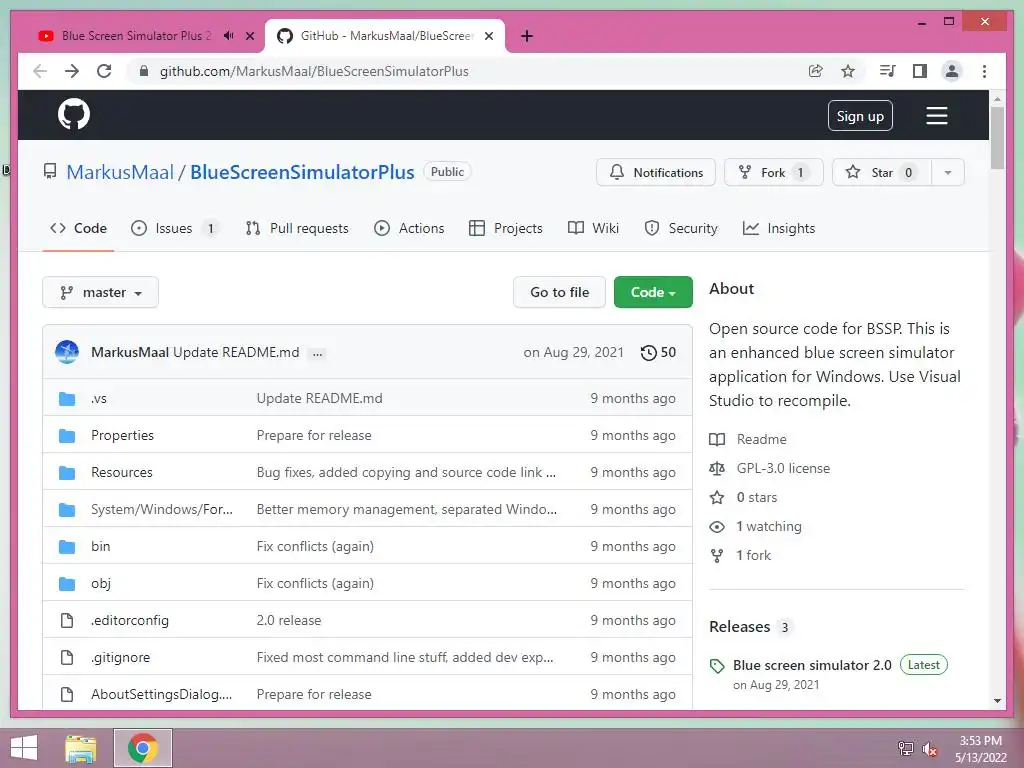Star the repository

coord(882,172)
